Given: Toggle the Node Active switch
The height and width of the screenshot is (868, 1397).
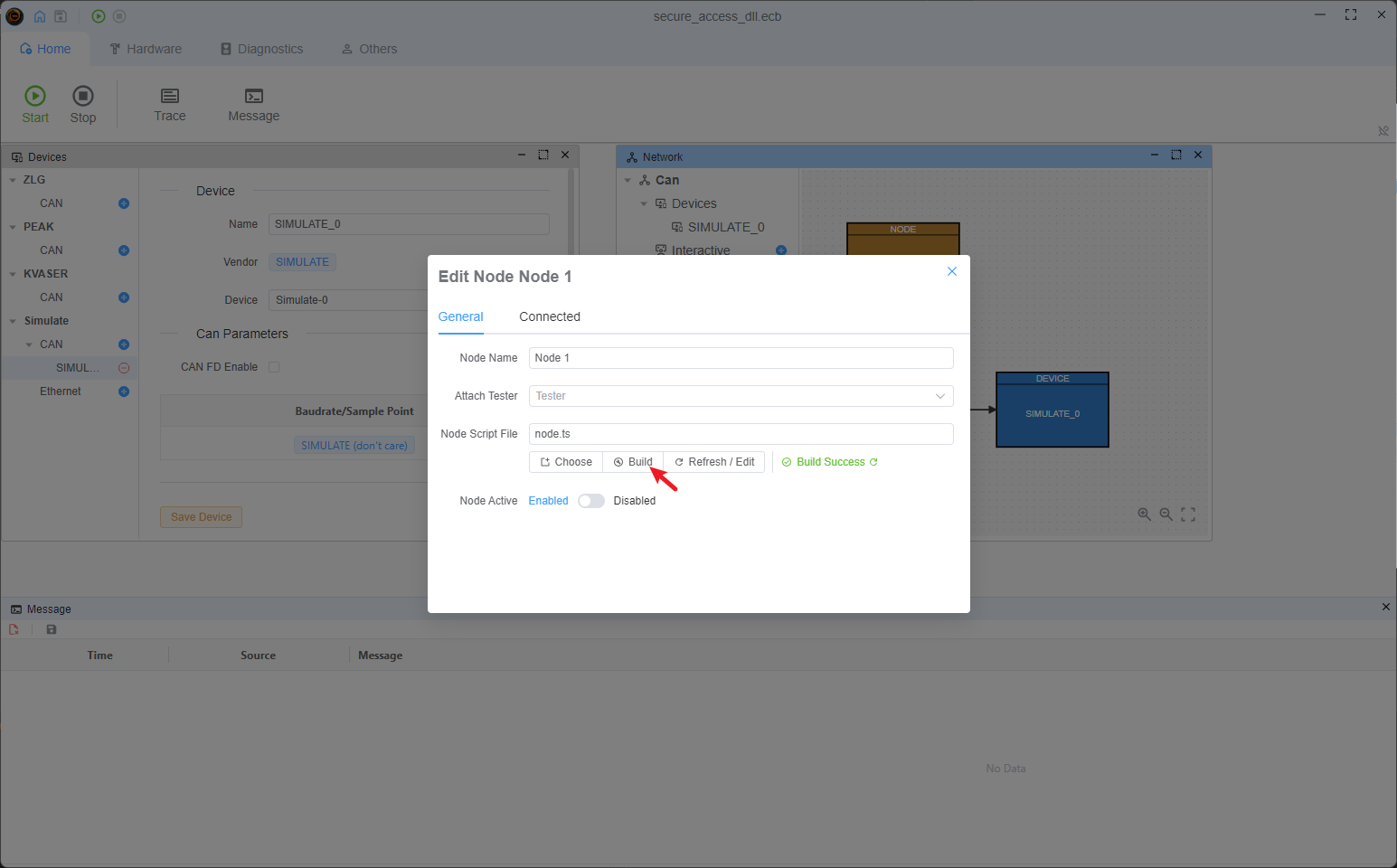Looking at the screenshot, I should tap(591, 501).
